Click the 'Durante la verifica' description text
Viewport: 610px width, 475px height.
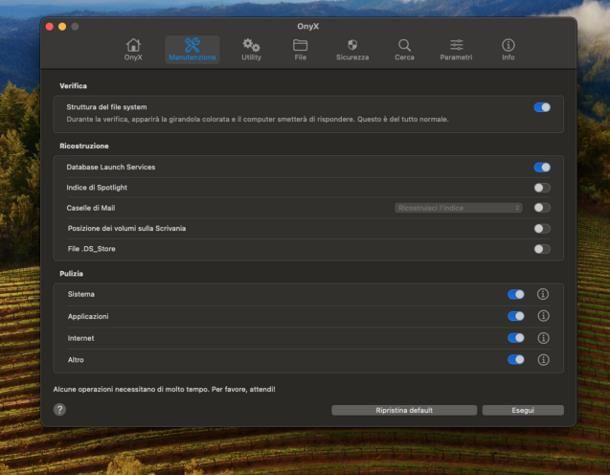coord(257,119)
